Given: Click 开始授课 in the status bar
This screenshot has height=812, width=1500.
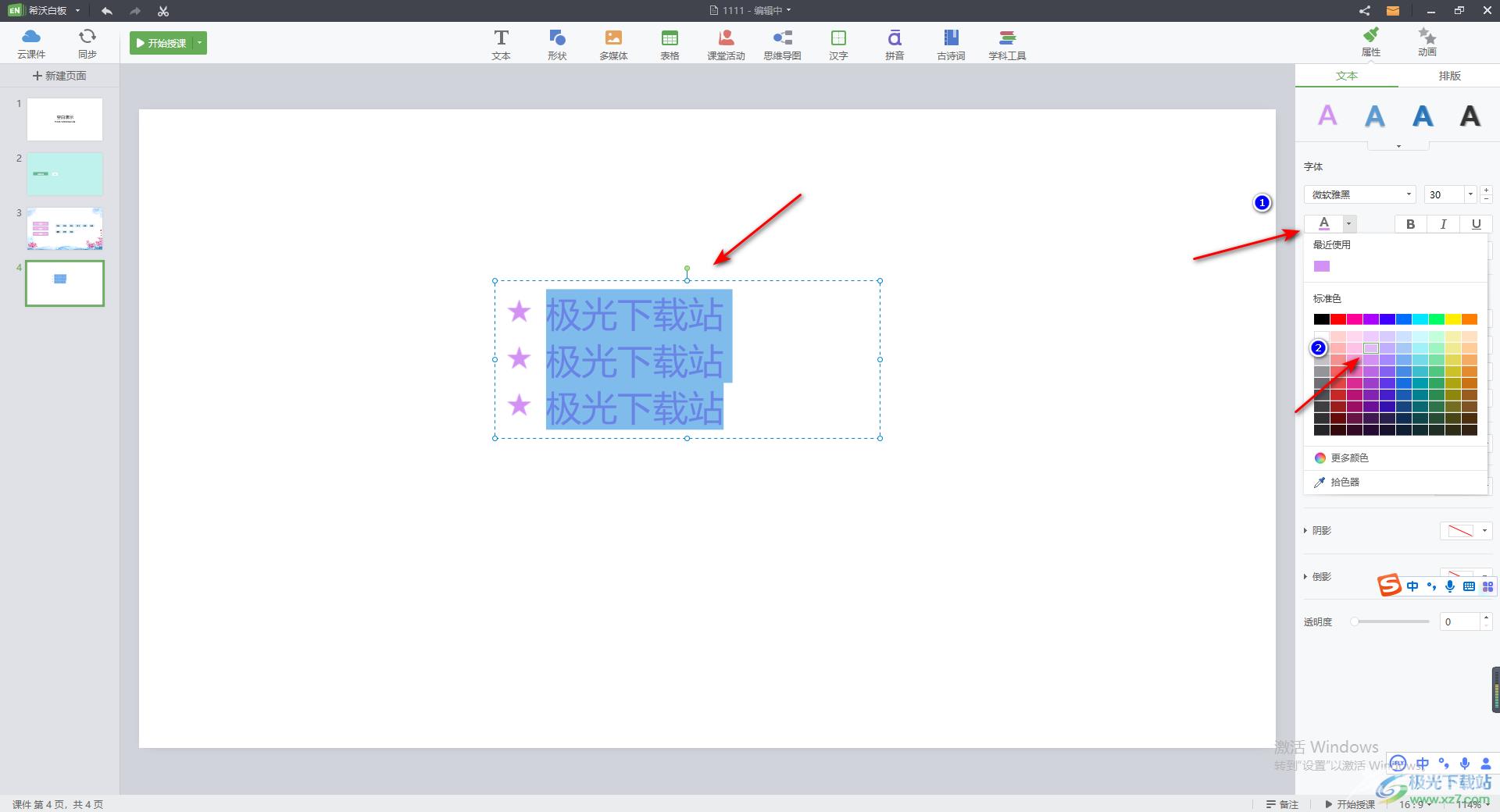Looking at the screenshot, I should 1350,804.
